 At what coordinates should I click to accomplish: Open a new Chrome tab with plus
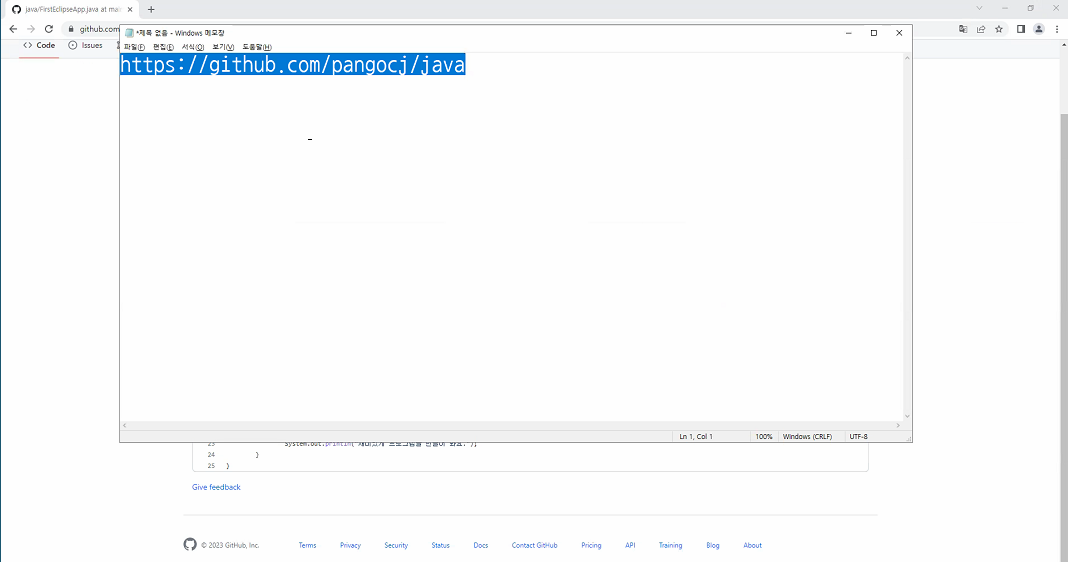(x=151, y=10)
